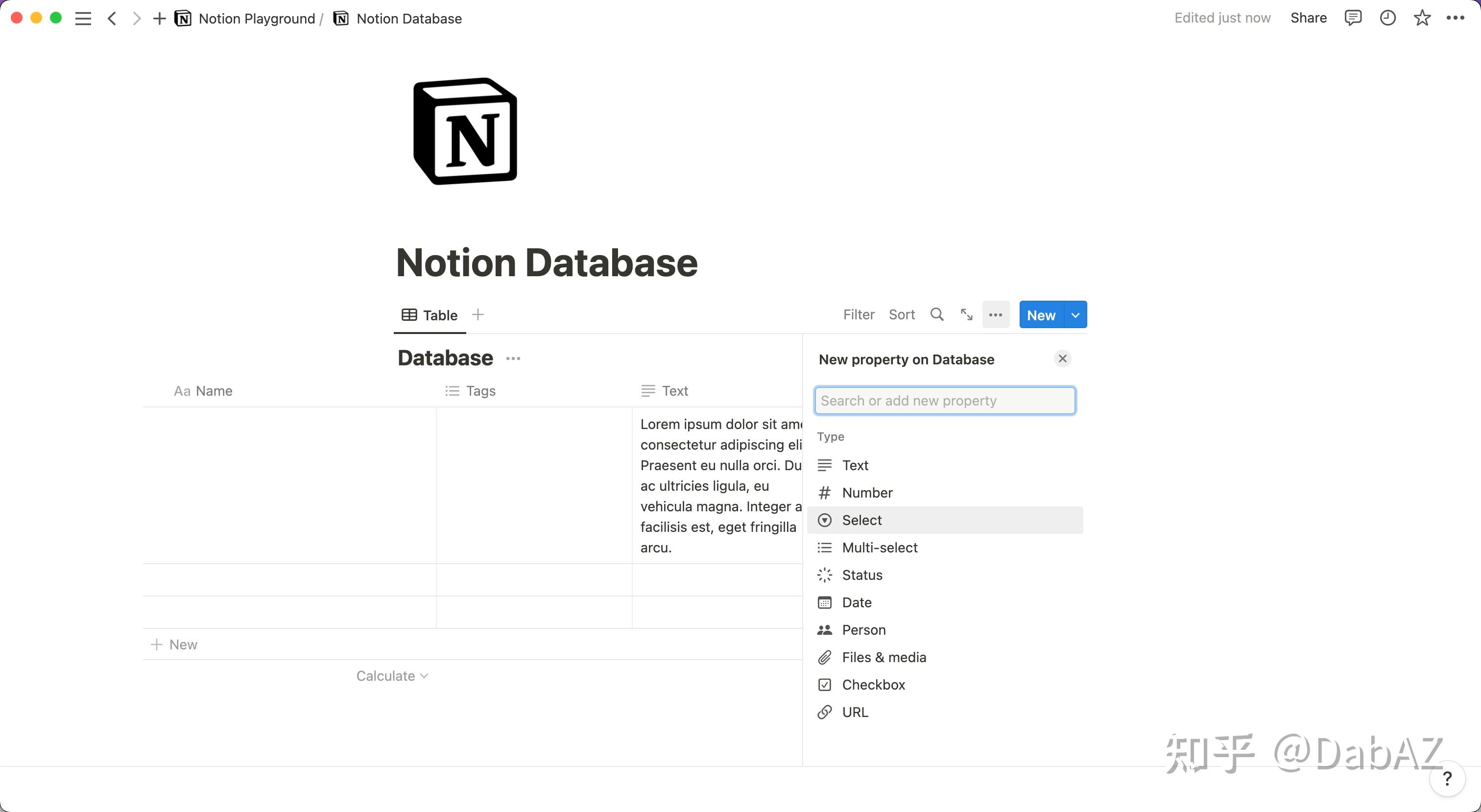The image size is (1481, 812).
Task: Open comments via the speech bubble icon
Action: click(1353, 18)
